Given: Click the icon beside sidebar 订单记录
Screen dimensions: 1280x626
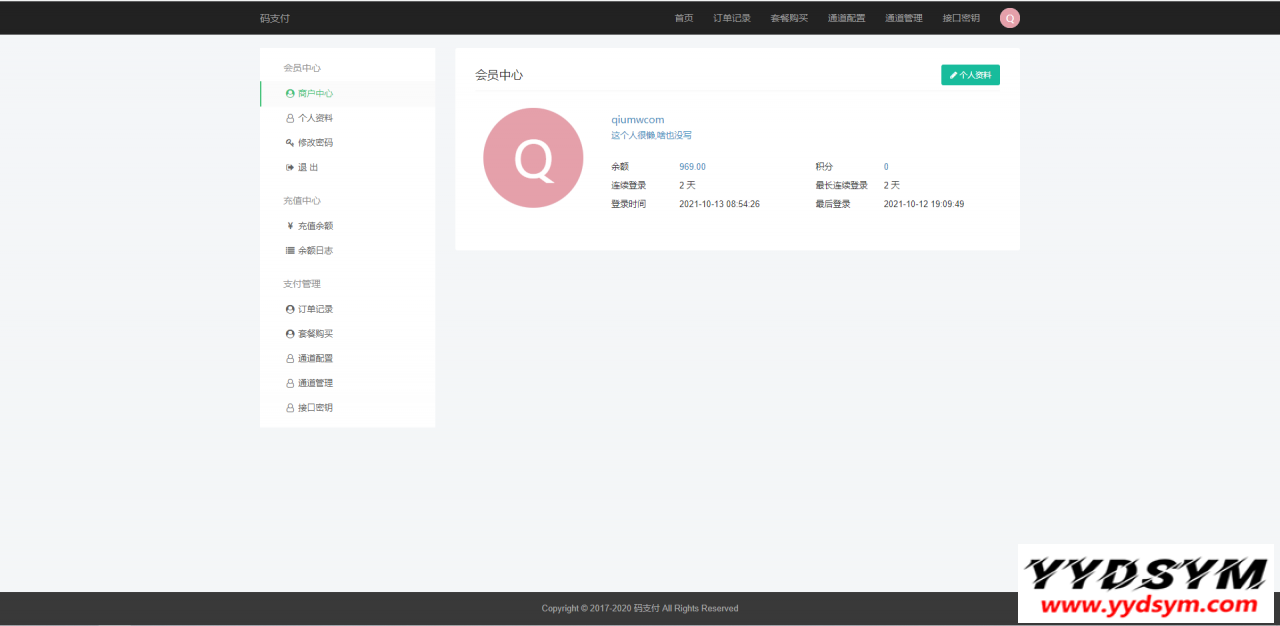Looking at the screenshot, I should tap(290, 309).
